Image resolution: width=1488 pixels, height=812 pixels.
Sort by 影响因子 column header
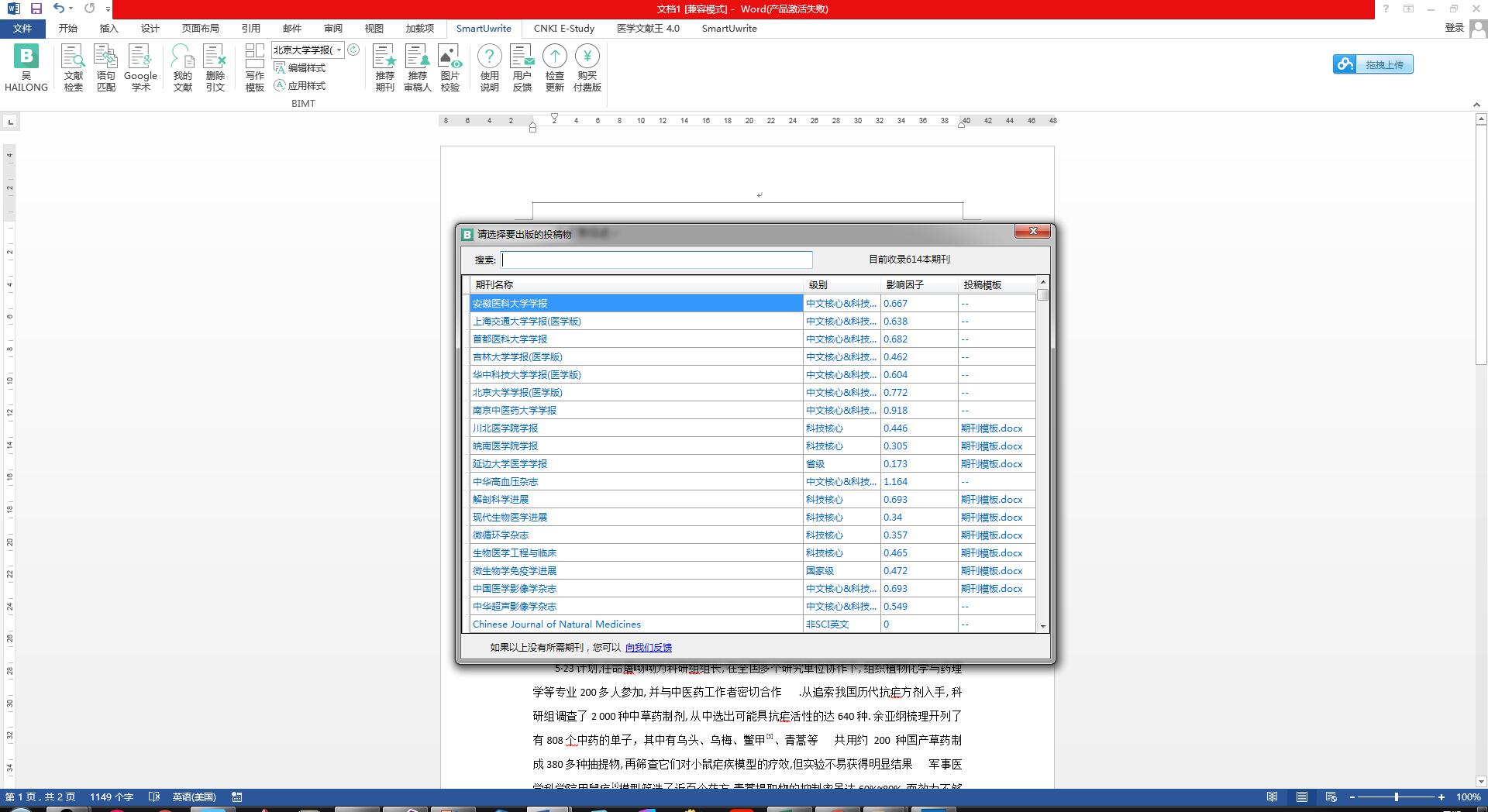[919, 285]
